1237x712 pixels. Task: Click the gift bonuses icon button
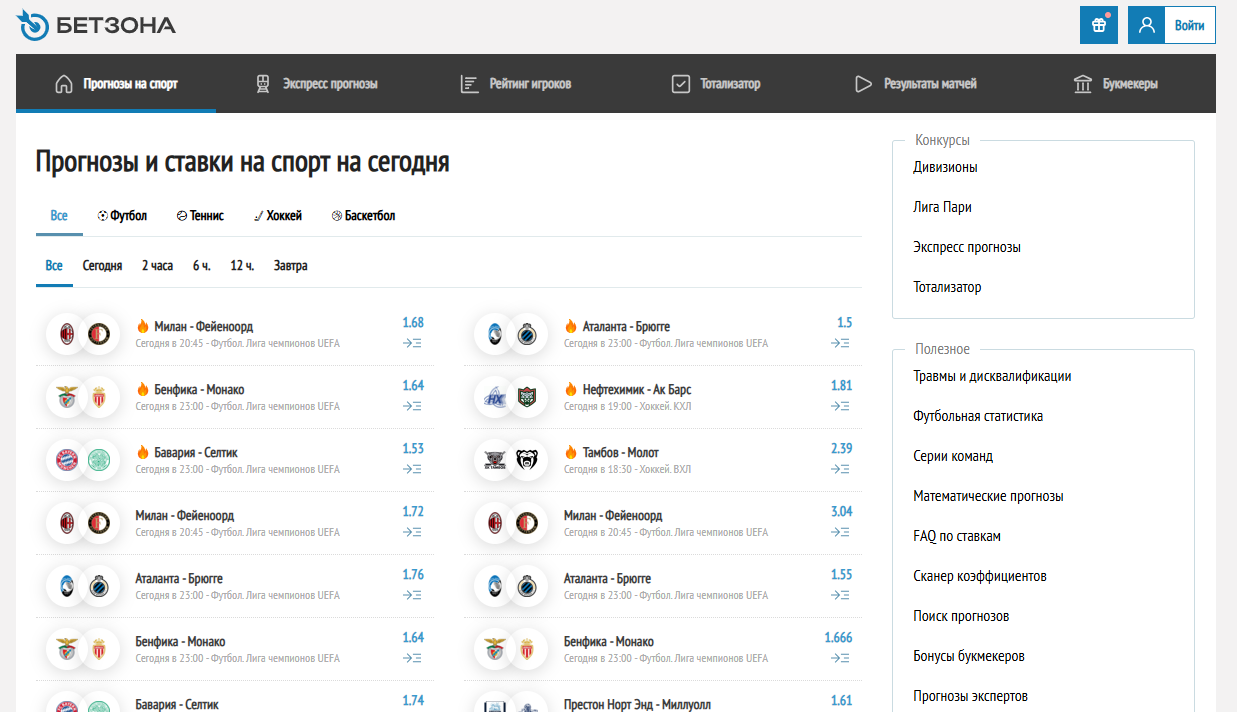[1098, 25]
